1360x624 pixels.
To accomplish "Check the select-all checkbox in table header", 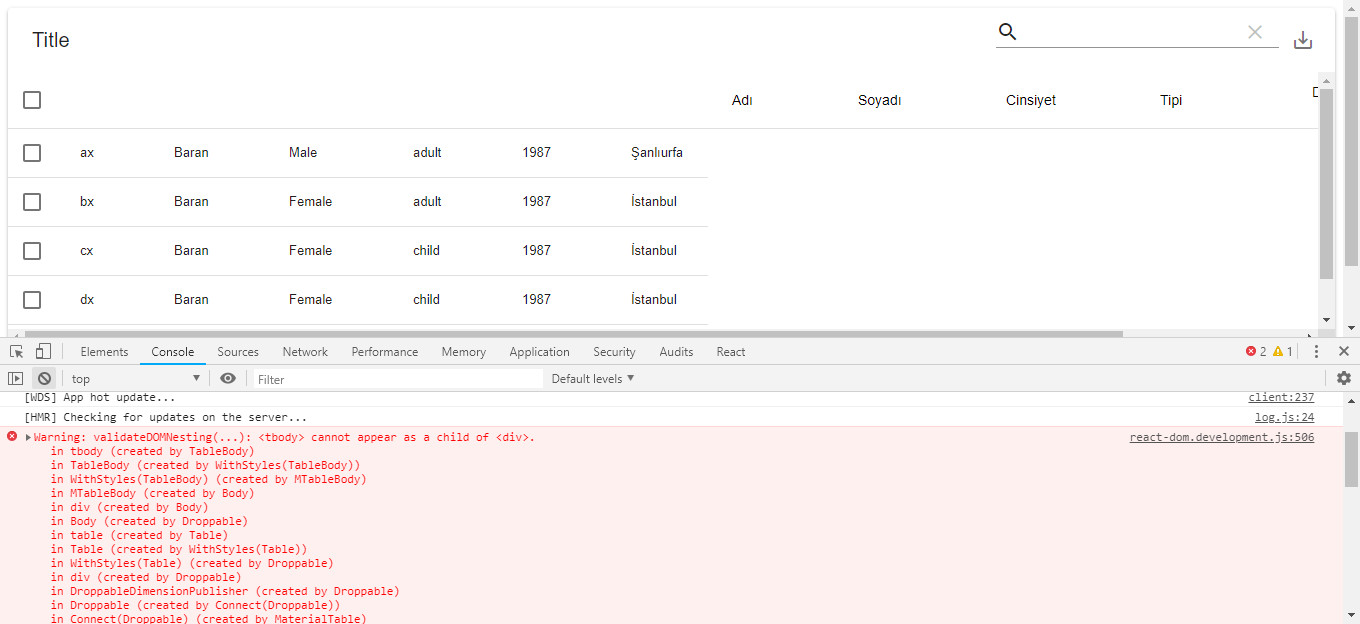I will point(32,100).
